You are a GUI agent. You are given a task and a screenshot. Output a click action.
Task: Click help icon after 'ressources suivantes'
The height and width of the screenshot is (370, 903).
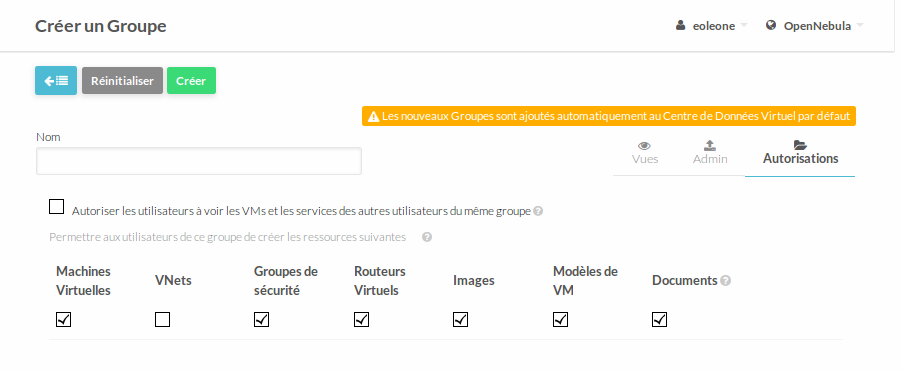tap(427, 237)
